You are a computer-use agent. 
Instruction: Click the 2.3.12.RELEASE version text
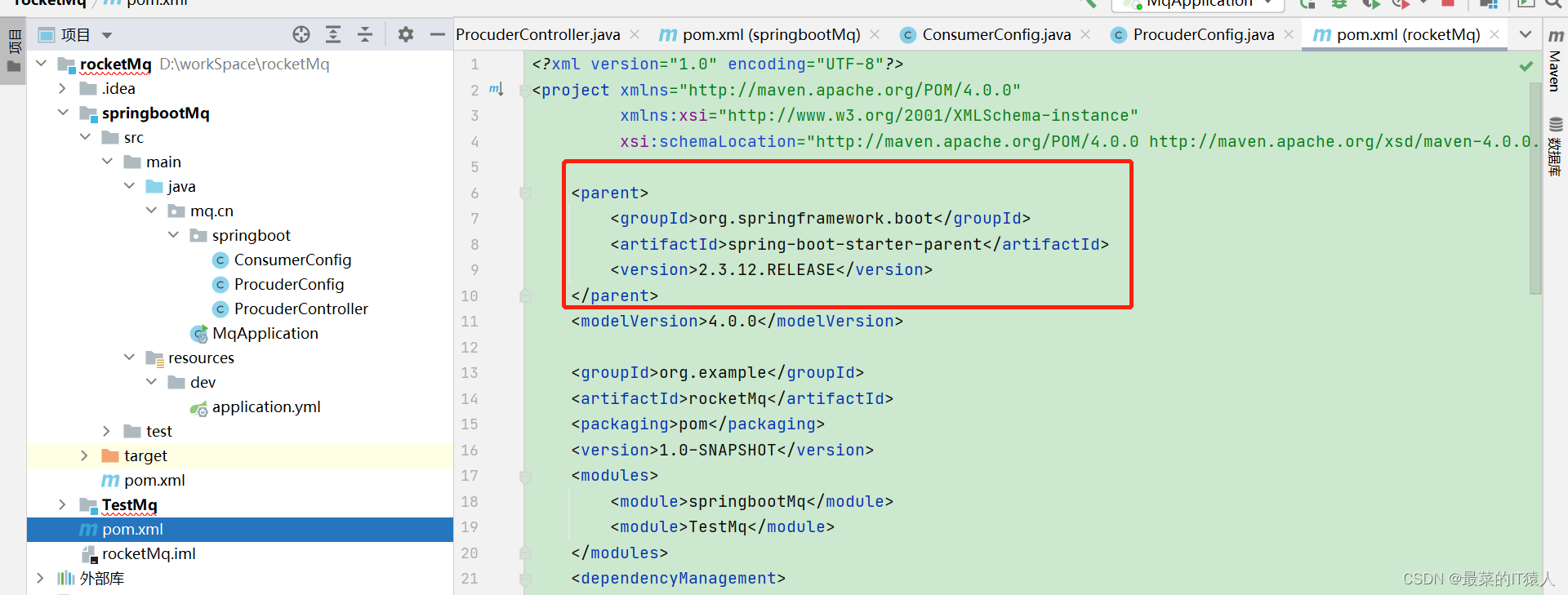click(x=767, y=270)
